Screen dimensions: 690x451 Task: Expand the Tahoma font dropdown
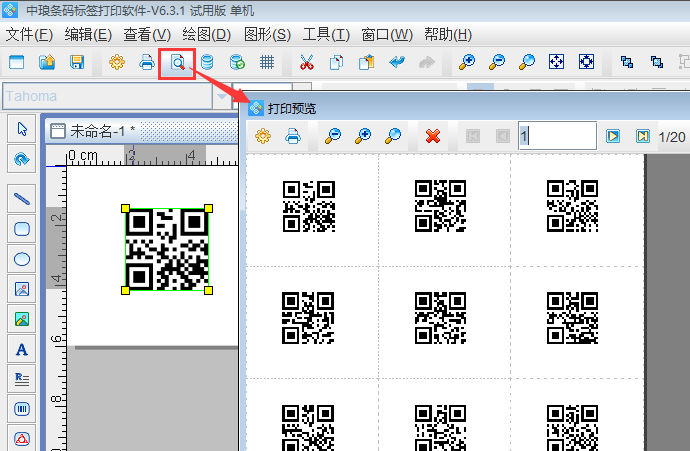221,97
